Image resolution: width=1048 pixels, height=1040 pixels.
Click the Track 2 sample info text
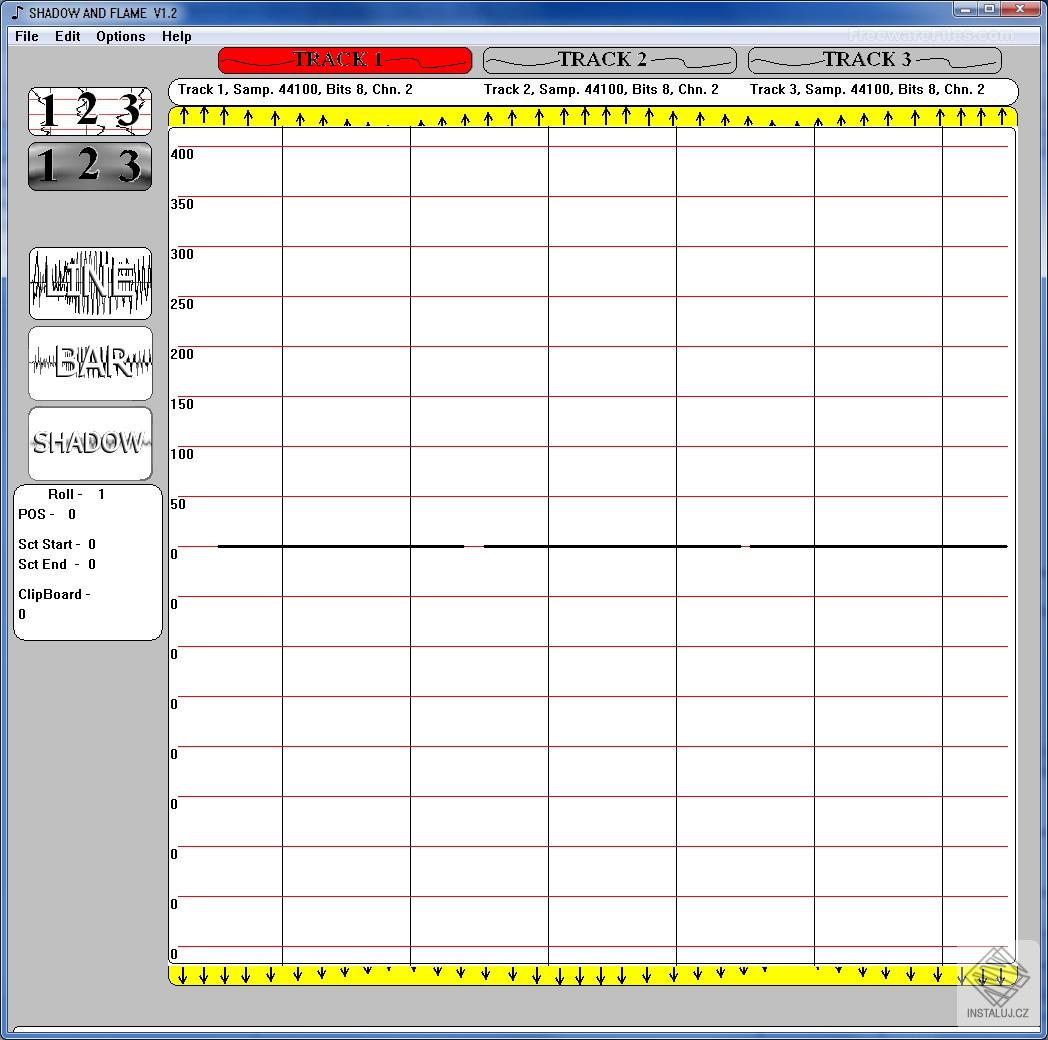click(x=601, y=90)
